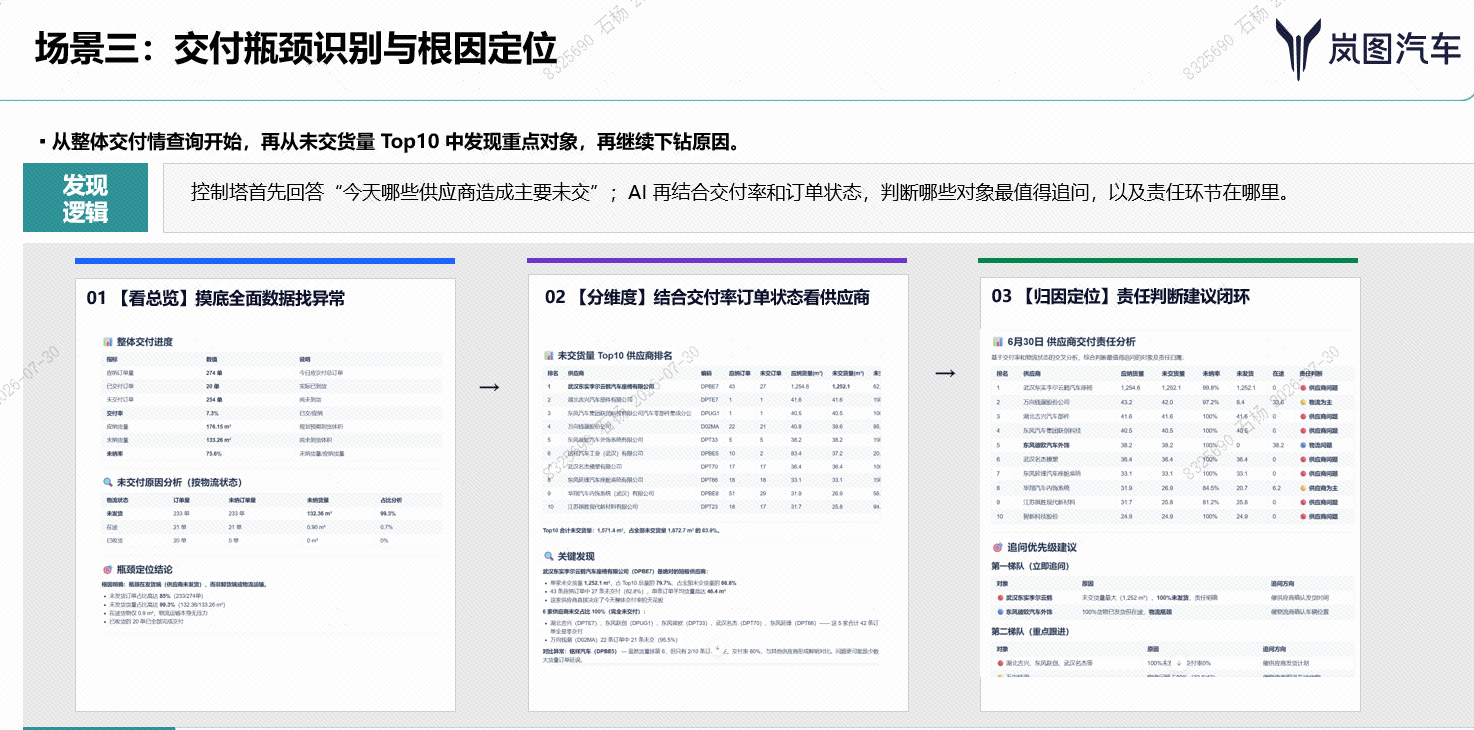
Task: Click the red dot in rank 1 责任判断 cell
Action: pos(1303,387)
